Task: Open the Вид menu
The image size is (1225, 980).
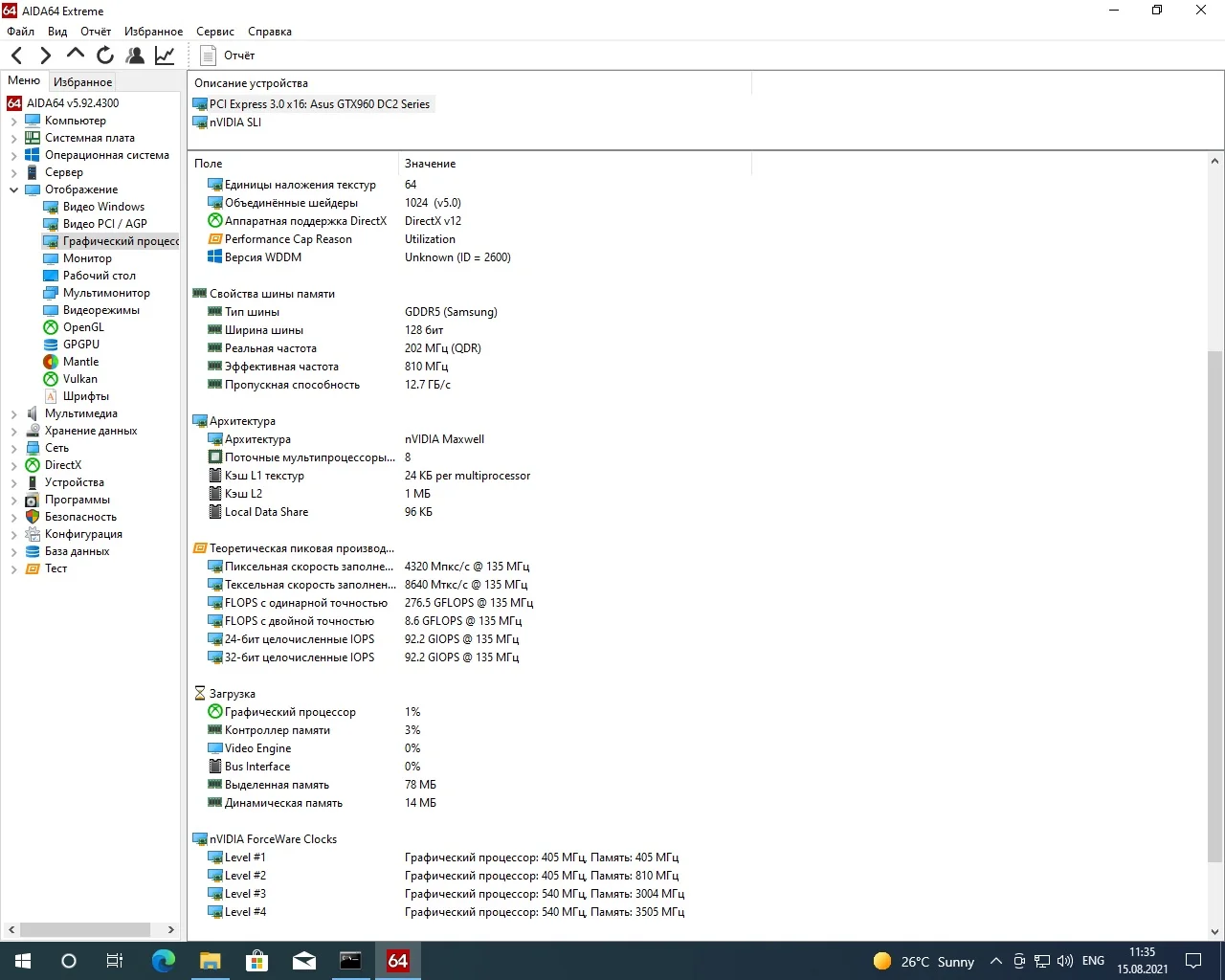Action: point(57,32)
